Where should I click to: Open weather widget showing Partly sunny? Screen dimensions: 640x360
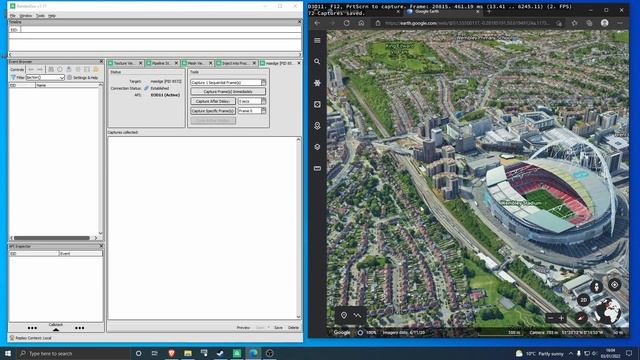540,353
